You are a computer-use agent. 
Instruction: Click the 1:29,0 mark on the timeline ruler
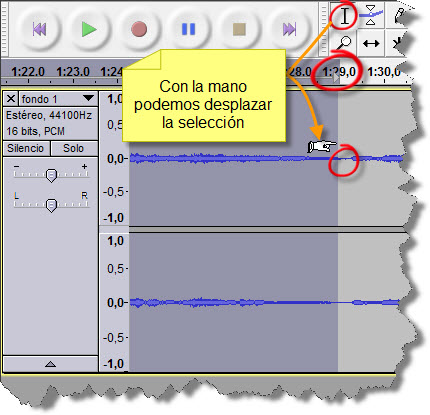pos(339,72)
